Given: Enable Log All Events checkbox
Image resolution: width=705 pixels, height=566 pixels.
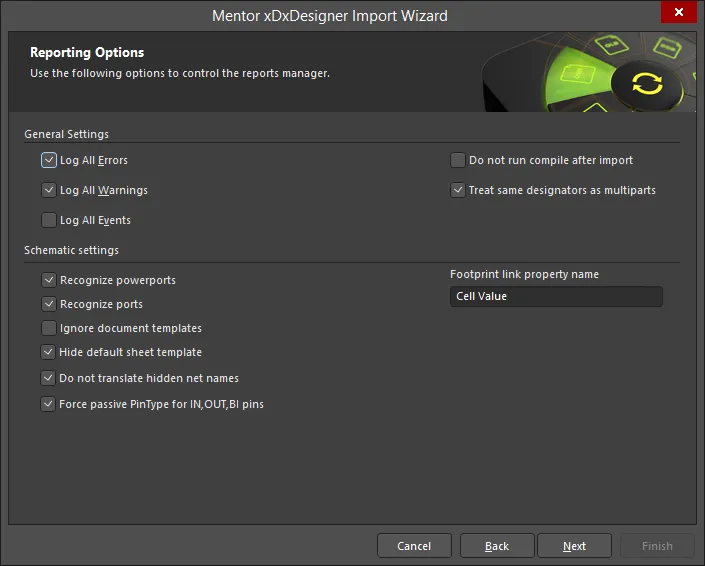Looking at the screenshot, I should [49, 220].
